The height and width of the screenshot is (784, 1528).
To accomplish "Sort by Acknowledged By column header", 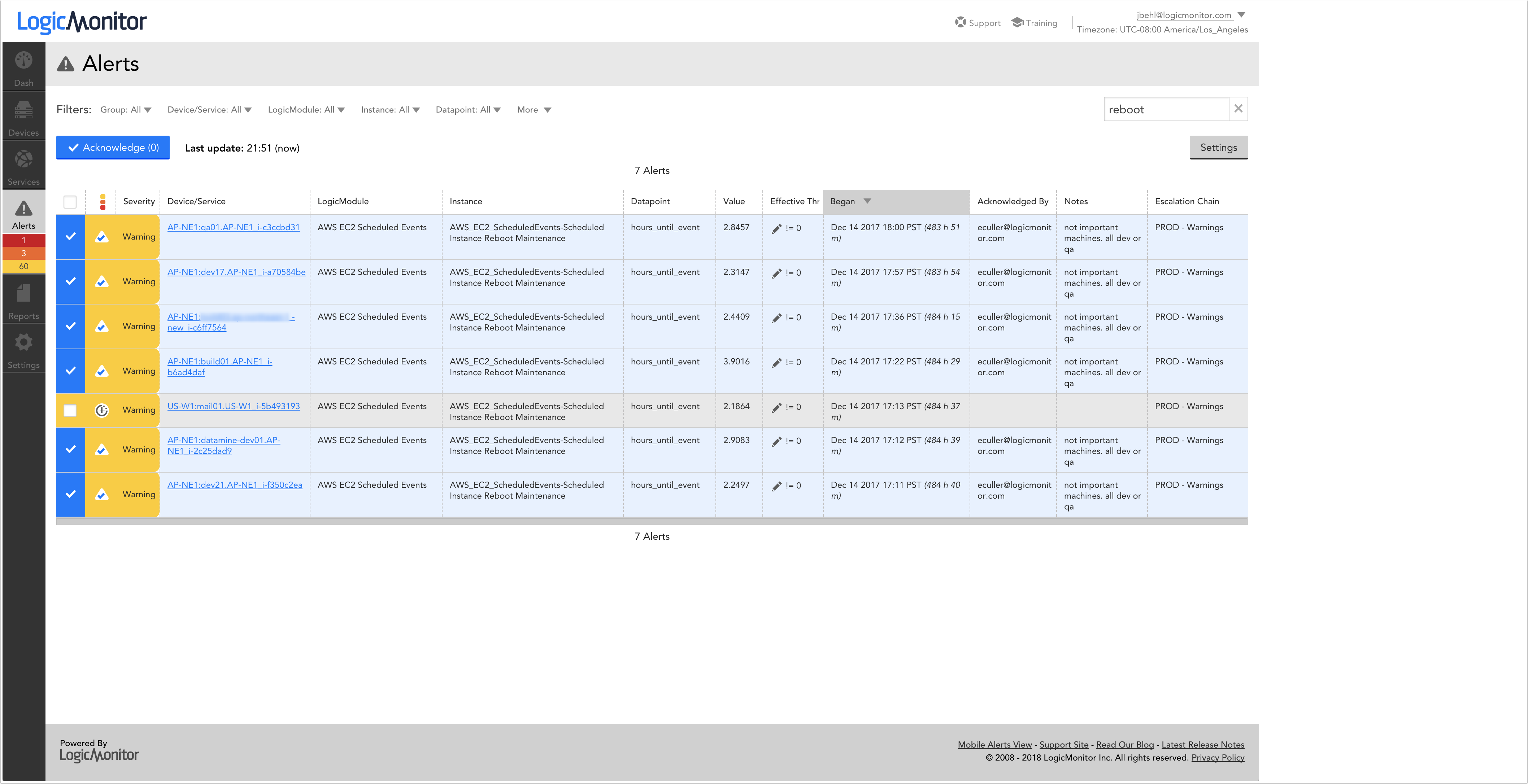I will [x=1013, y=202].
